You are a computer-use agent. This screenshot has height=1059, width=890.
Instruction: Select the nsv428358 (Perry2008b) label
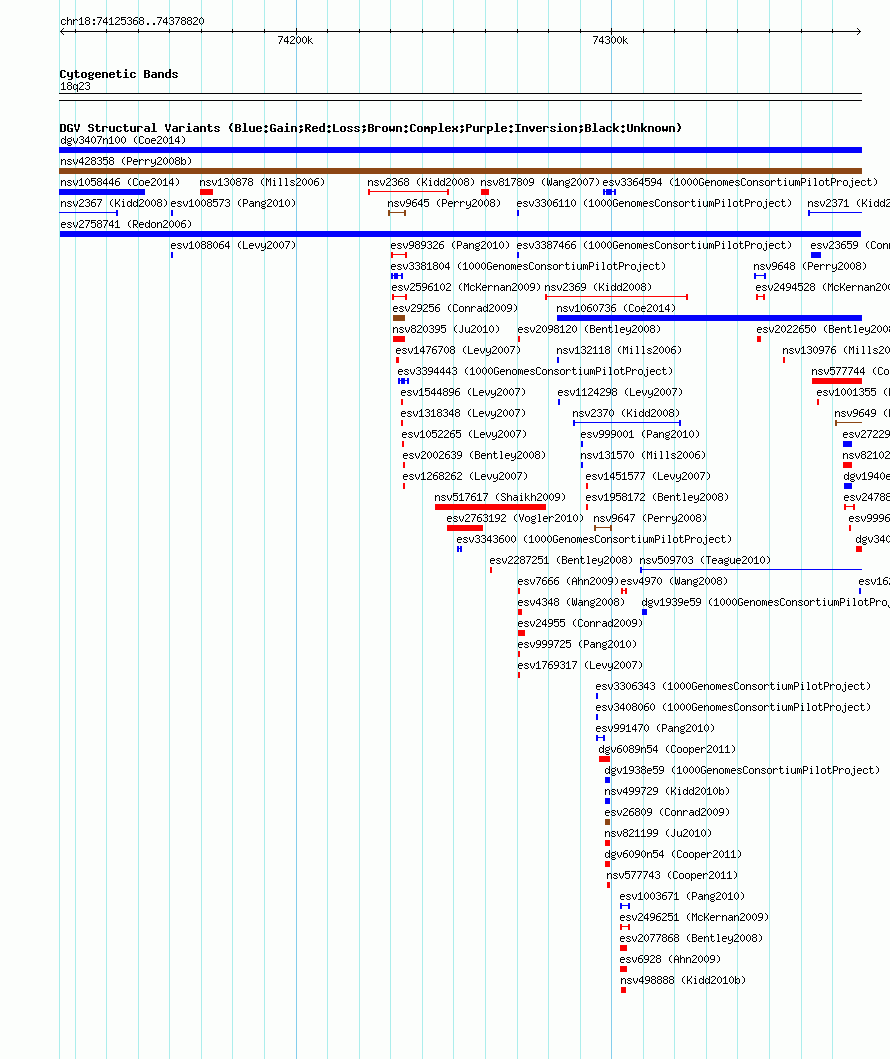pos(126,161)
